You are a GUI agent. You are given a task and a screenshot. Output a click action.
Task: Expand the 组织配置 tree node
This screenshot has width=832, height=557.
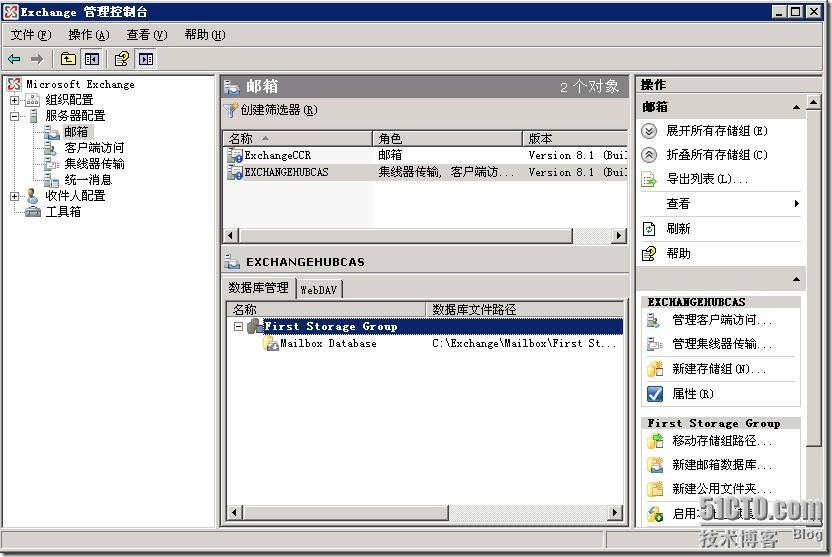(15, 100)
